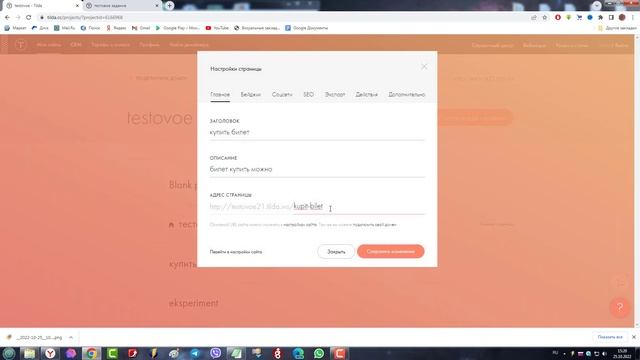Close the 'testovoe - Tilda' browser tab
Screen dimensions: 640x360
coord(77,6)
